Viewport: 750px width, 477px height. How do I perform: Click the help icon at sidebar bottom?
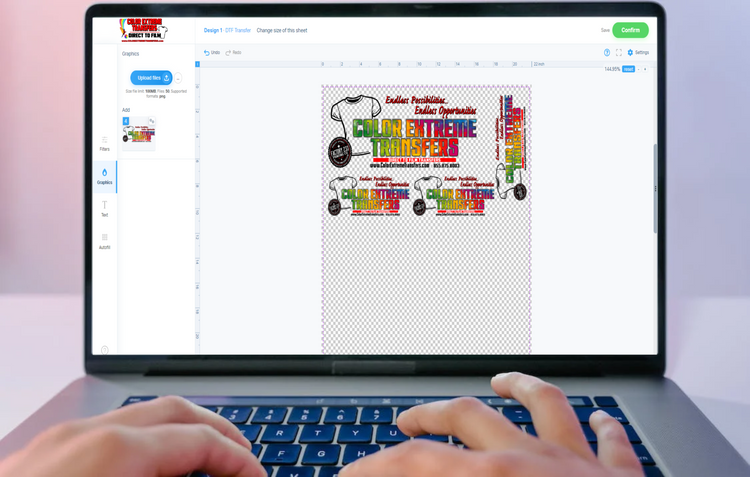click(104, 349)
